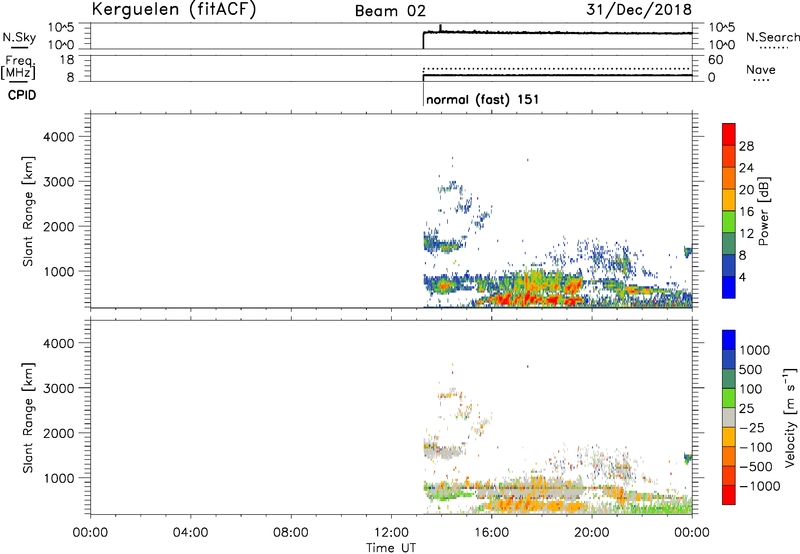The width and height of the screenshot is (800, 554).
Task: Click the date 31/Dec/2018
Action: point(639,9)
